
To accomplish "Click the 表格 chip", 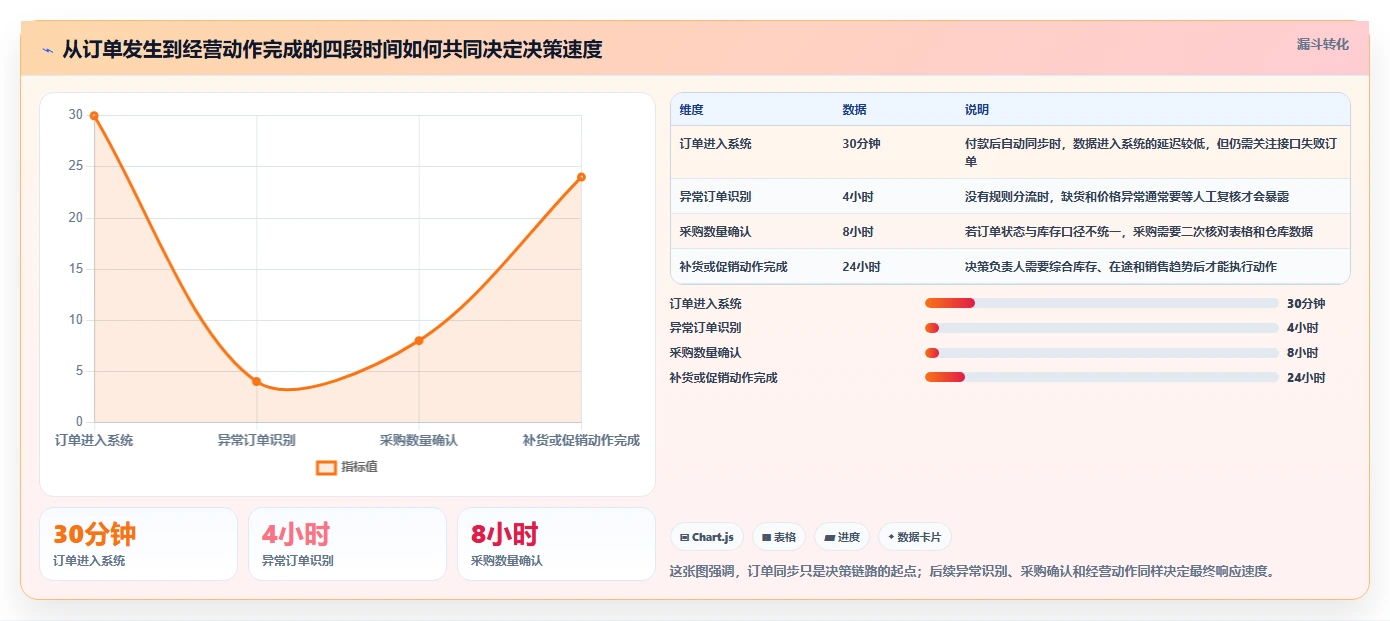I will [779, 537].
